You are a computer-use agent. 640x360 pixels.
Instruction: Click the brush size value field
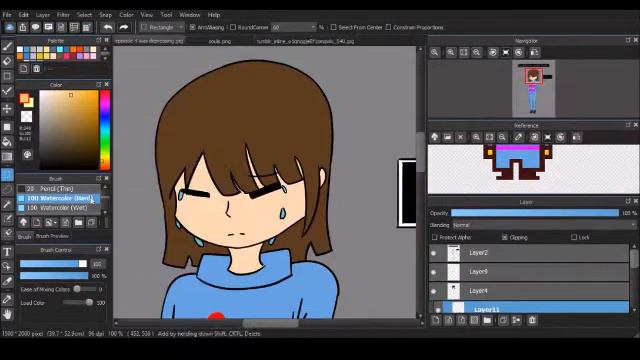97,264
